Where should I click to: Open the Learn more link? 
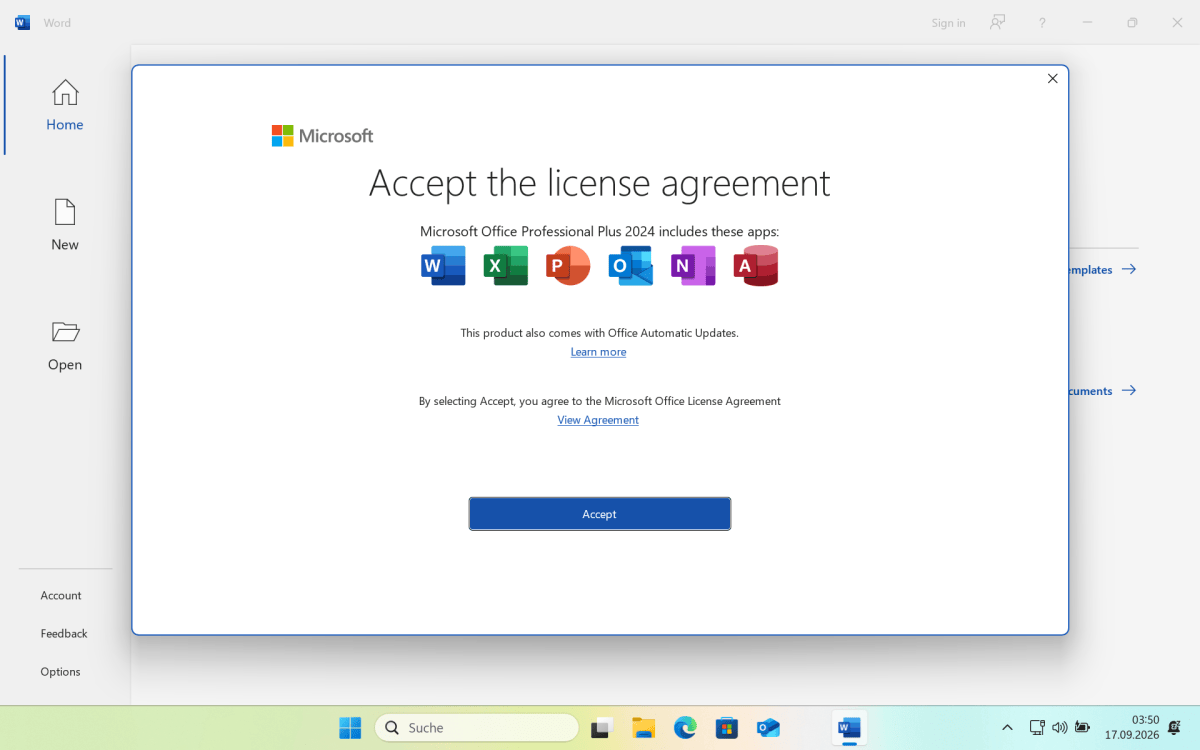pyautogui.click(x=598, y=352)
